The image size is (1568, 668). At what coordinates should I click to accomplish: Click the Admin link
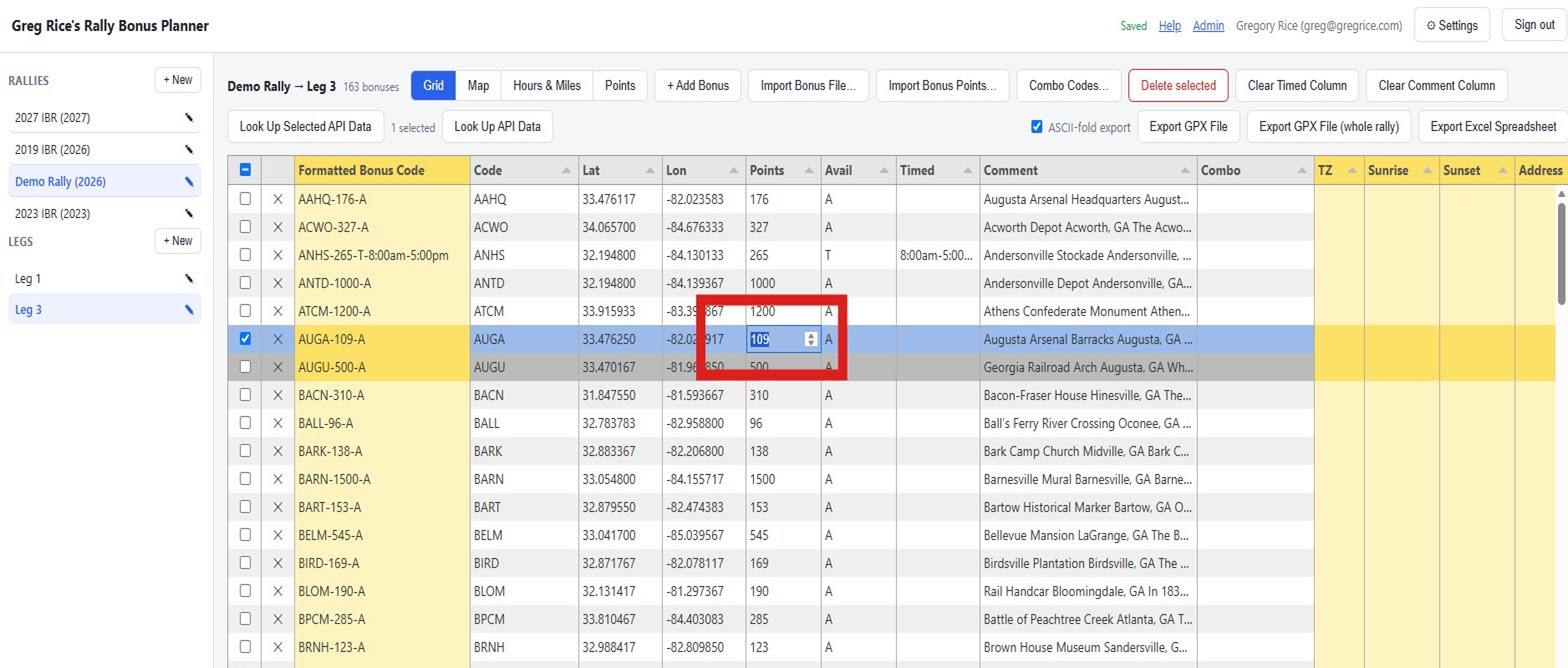tap(1208, 26)
